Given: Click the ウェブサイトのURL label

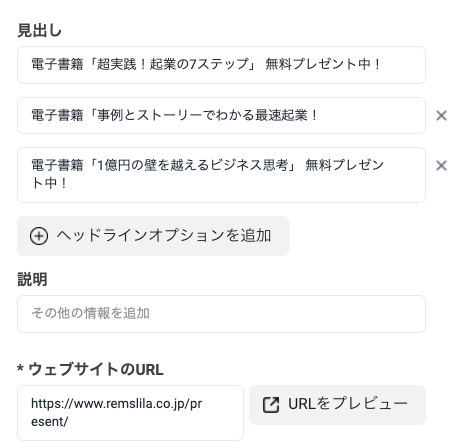Looking at the screenshot, I should 96,370.
